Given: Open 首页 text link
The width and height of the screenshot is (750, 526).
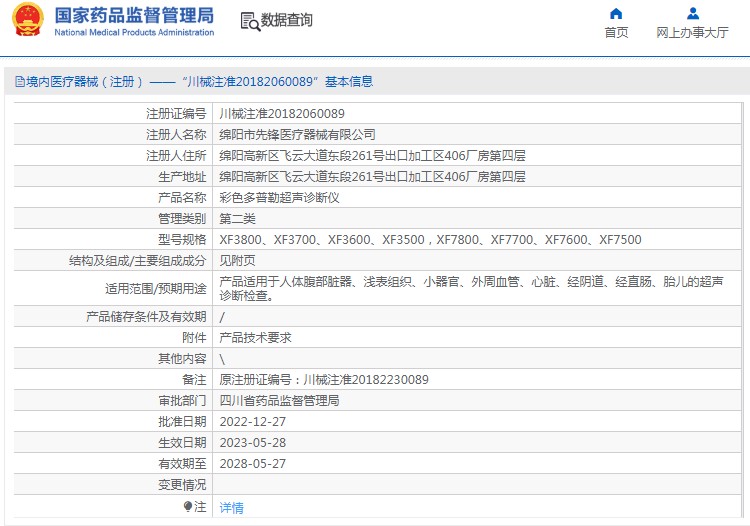Looking at the screenshot, I should pos(616,33).
